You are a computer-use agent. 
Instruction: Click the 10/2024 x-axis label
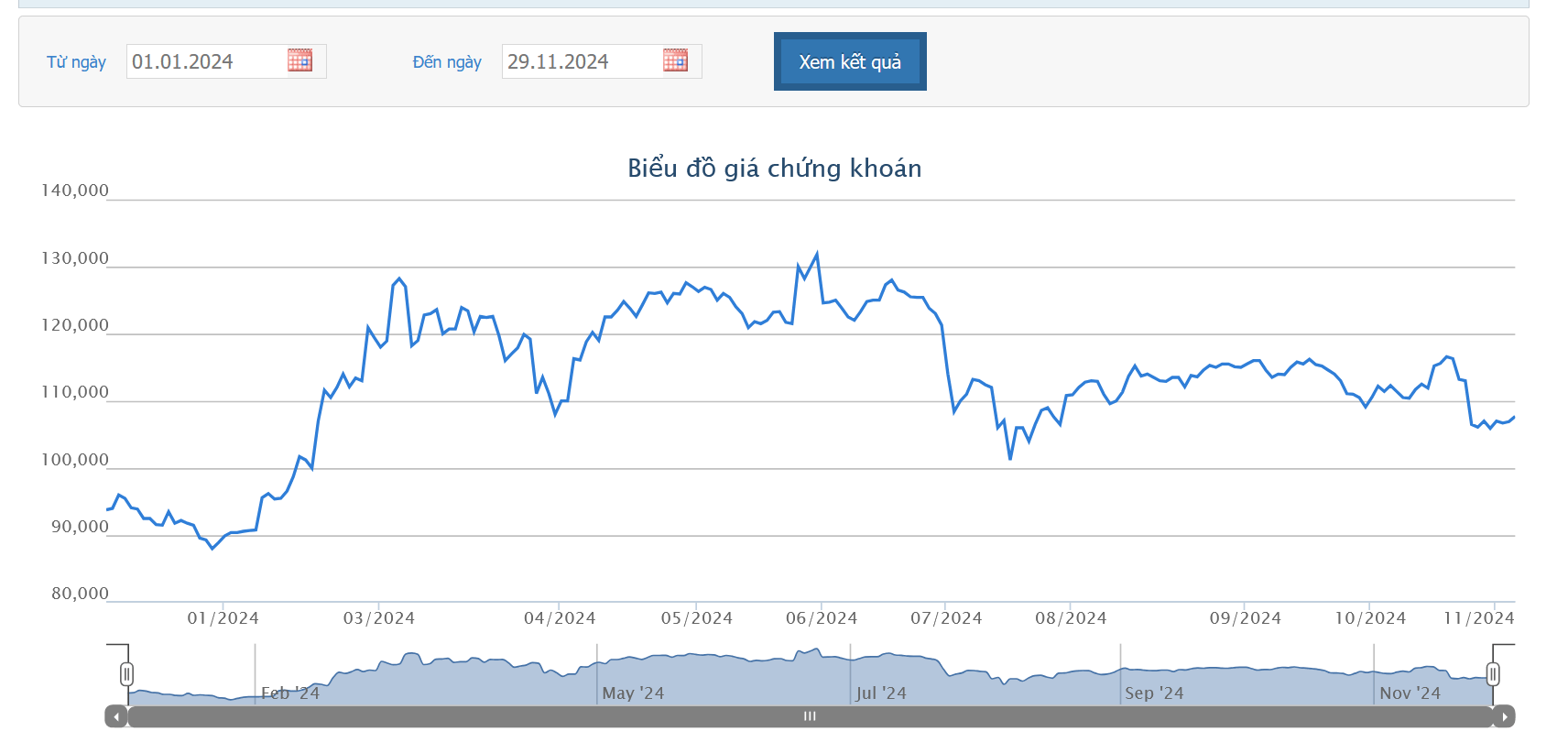(x=1370, y=618)
